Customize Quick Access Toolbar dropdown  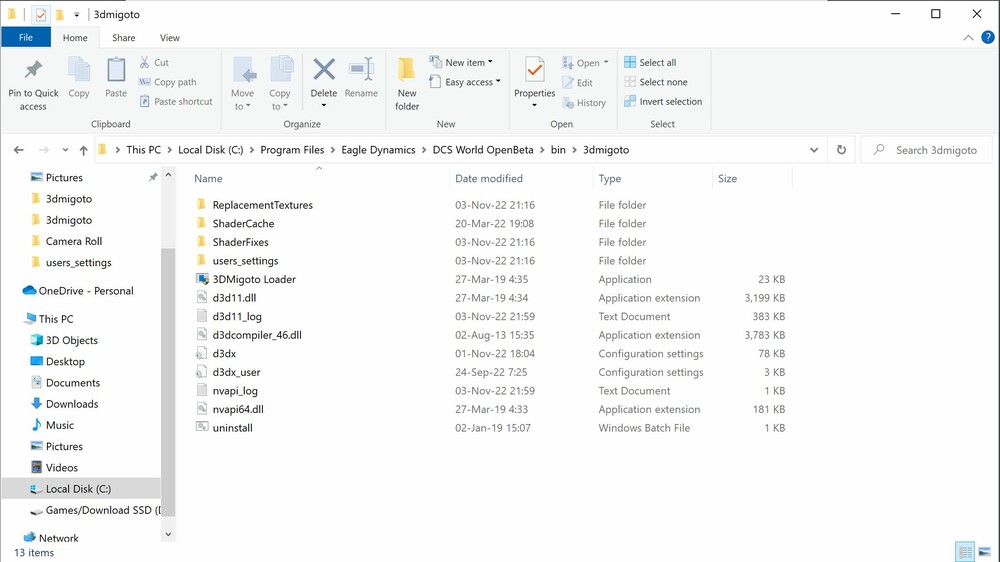click(77, 14)
